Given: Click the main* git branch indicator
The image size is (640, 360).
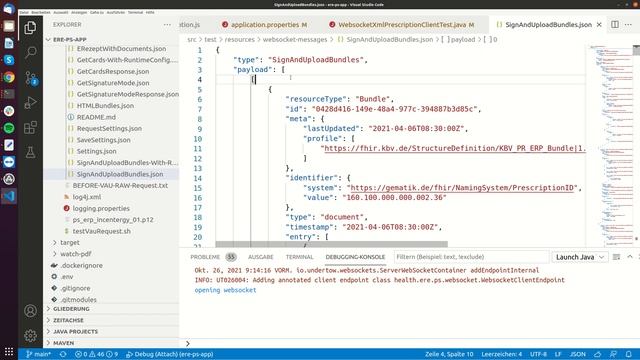Looking at the screenshot, I should 39,354.
